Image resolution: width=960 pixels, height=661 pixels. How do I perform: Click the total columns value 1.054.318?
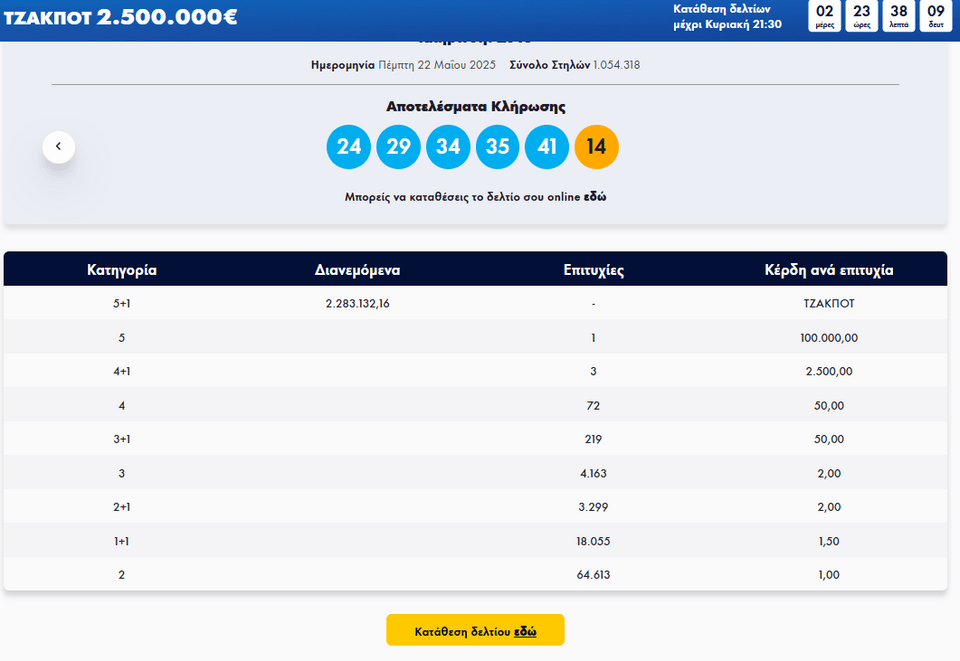pos(617,65)
